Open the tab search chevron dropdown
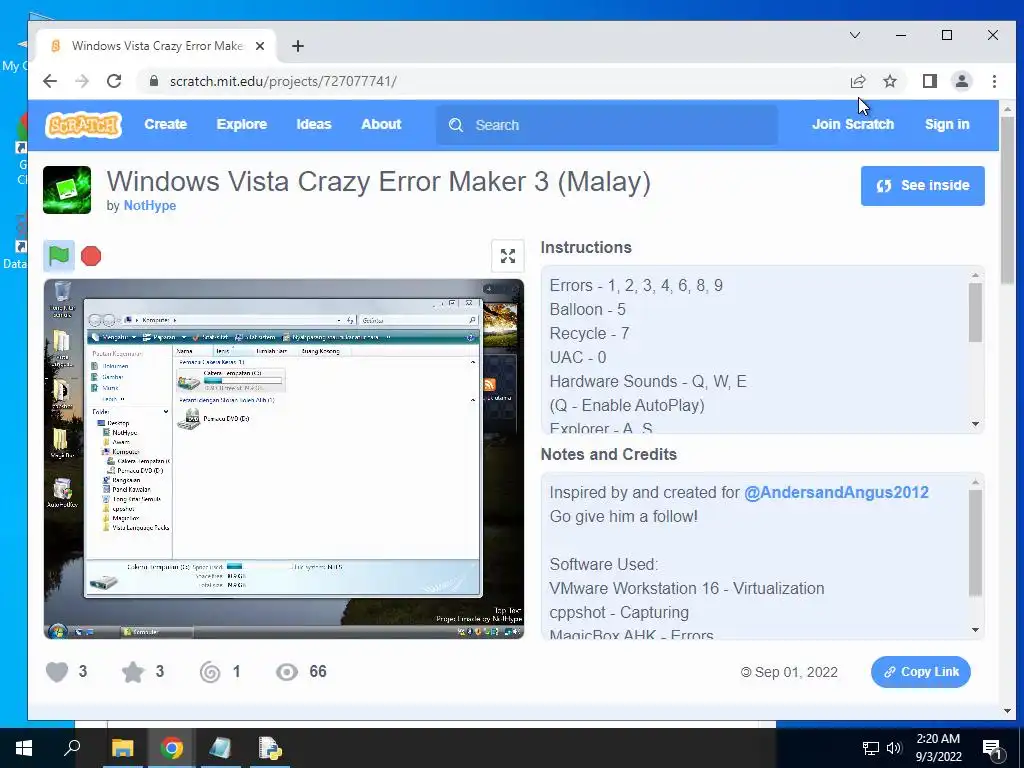The image size is (1024, 768). pyautogui.click(x=855, y=35)
